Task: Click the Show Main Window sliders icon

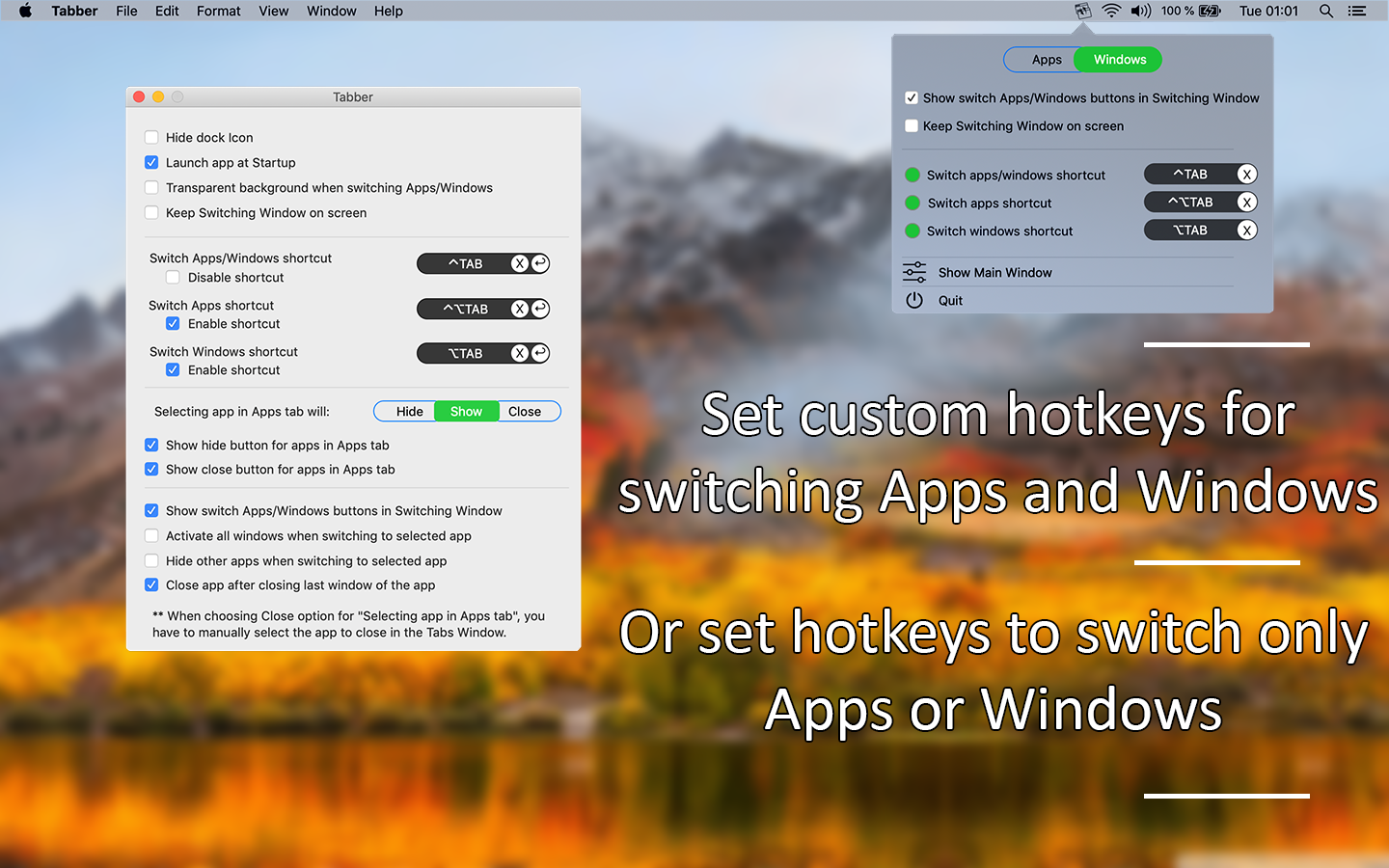Action: [x=913, y=272]
